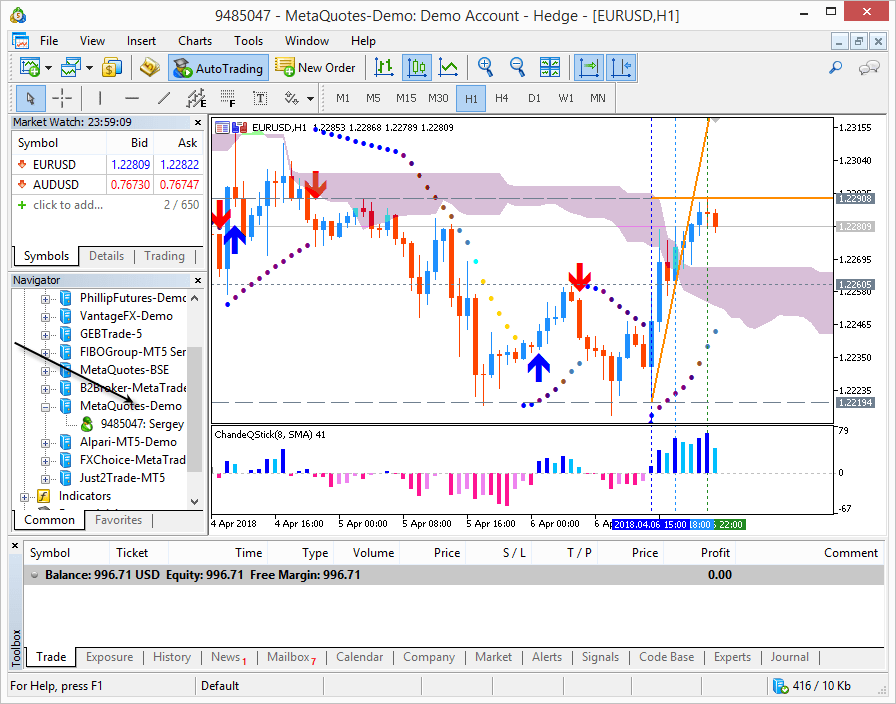This screenshot has height=704, width=896.
Task: Open the File menu
Action: click(49, 41)
